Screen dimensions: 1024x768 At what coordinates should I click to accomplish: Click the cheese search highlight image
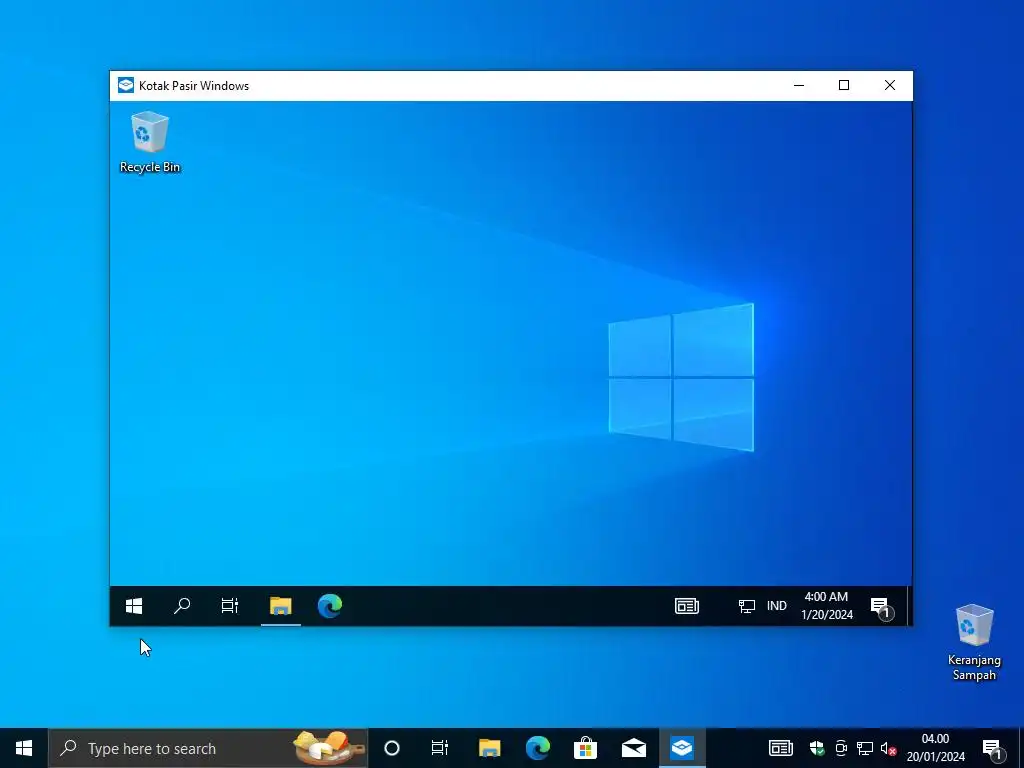(x=328, y=748)
